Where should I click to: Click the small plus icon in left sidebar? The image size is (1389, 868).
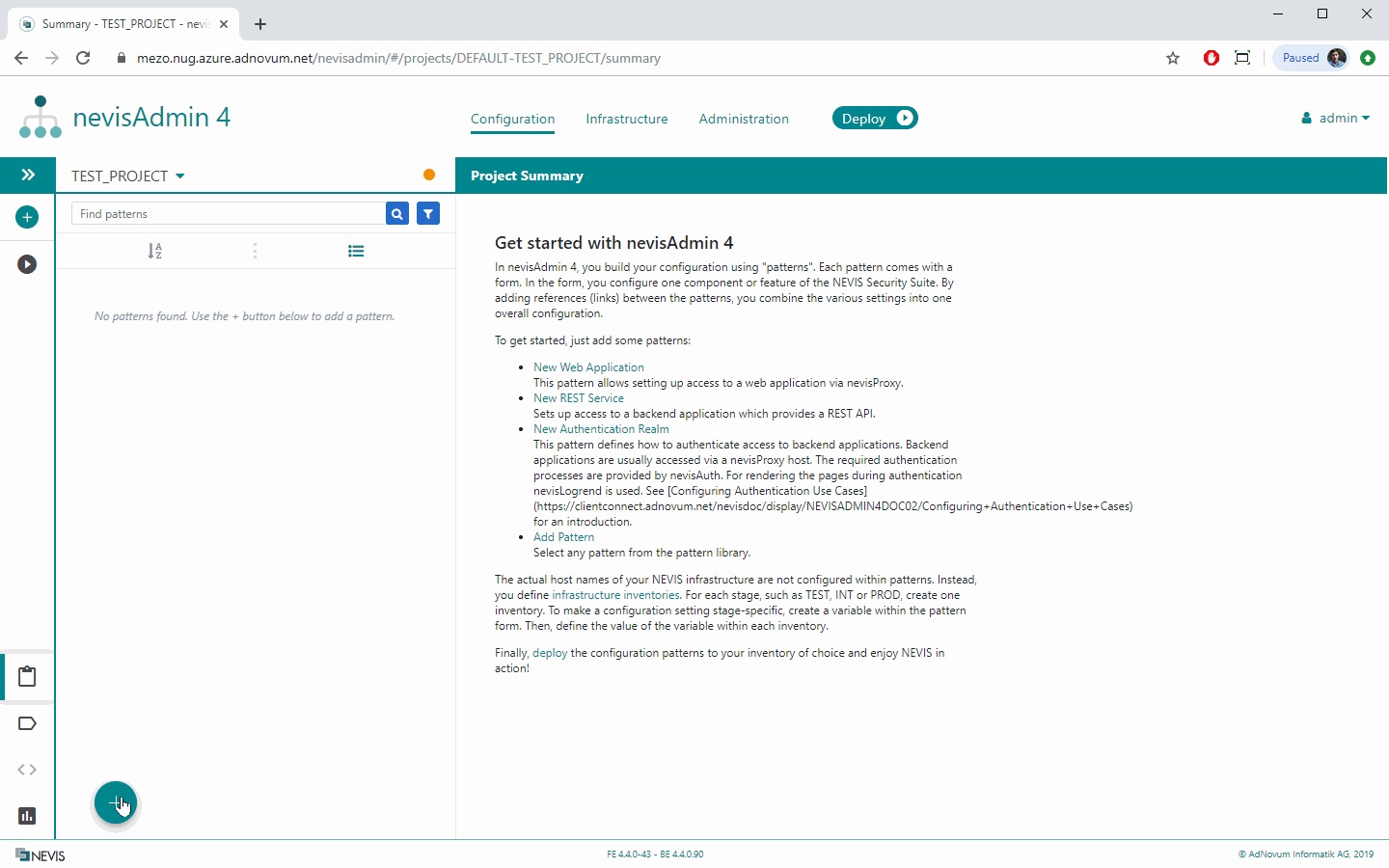27,217
